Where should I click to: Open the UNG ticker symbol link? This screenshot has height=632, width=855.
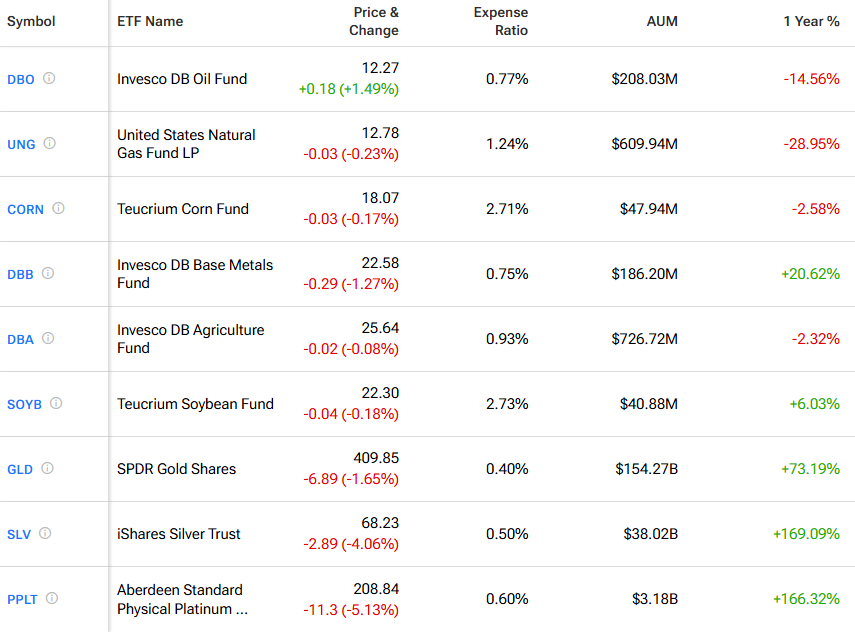click(x=21, y=144)
